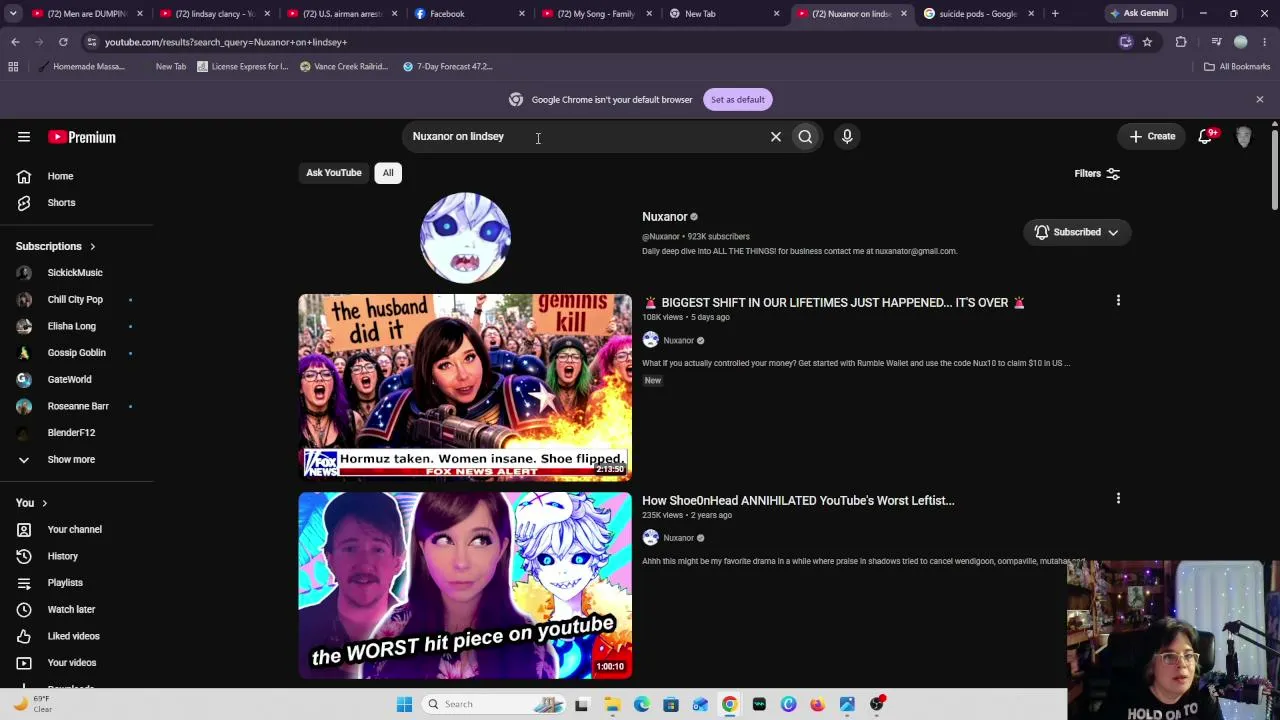Switch to the suicide pods Google tab
Viewport: 1280px width, 720px height.
(980, 14)
